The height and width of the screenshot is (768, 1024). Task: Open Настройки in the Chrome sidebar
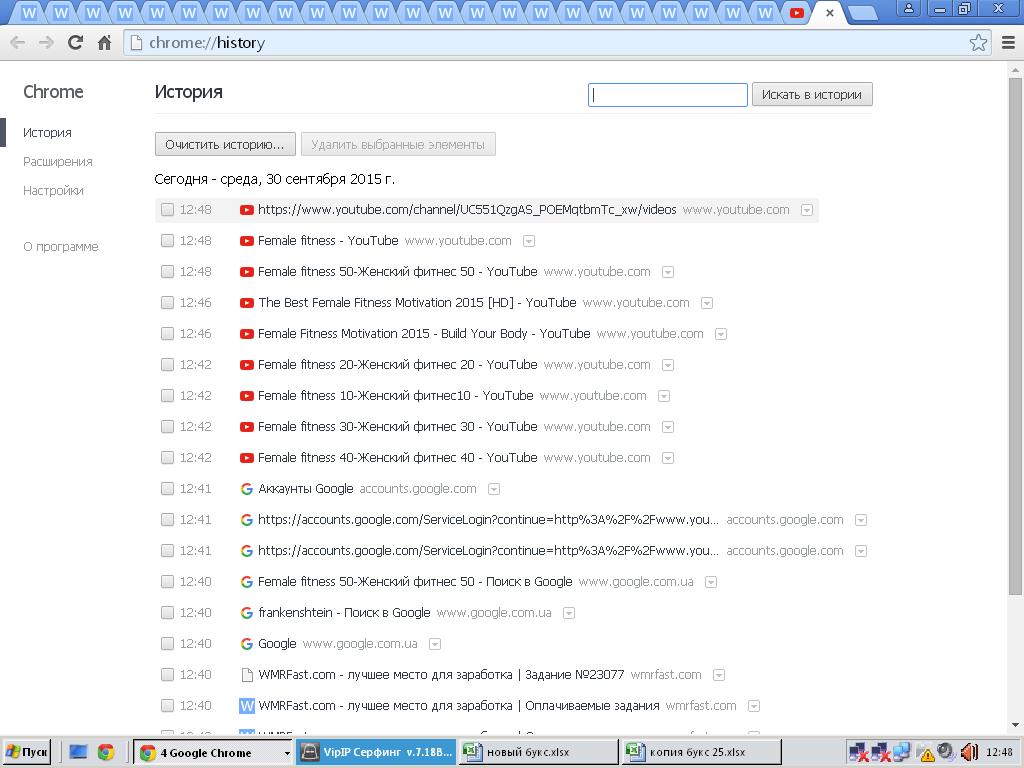53,191
